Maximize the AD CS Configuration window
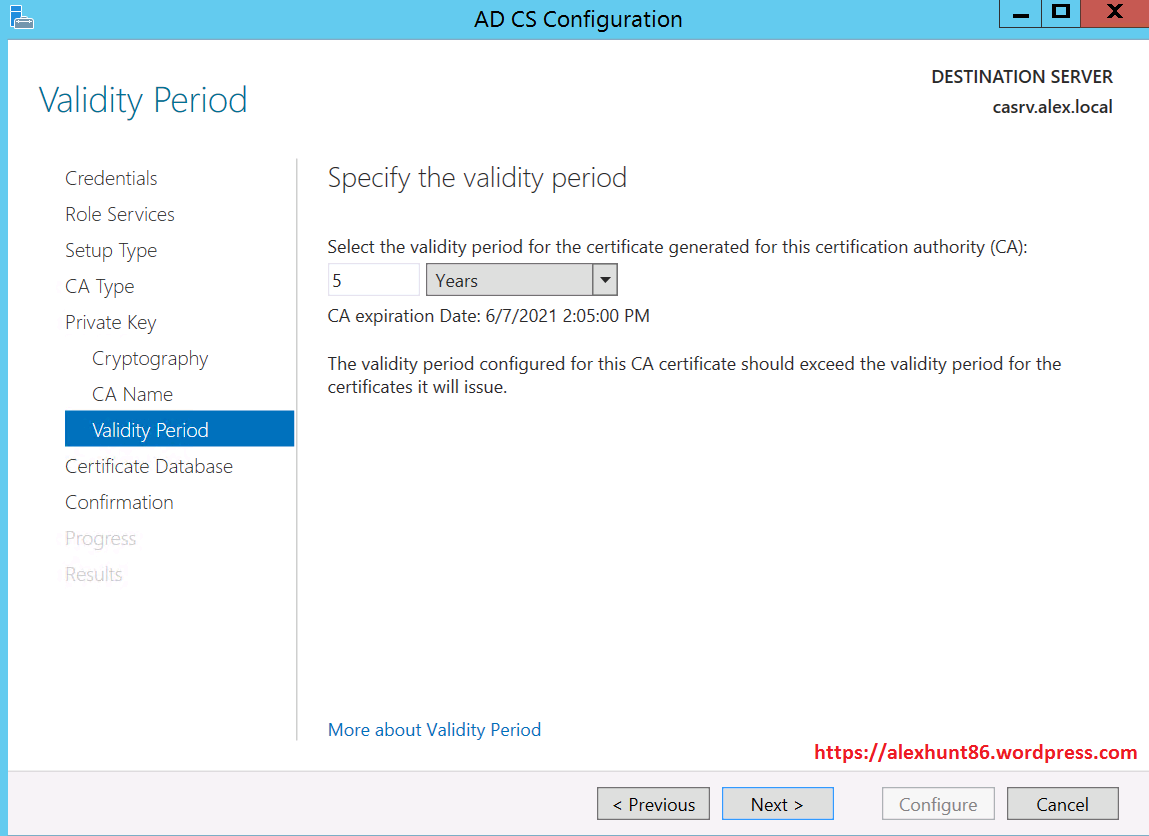1149x836 pixels. [1061, 13]
